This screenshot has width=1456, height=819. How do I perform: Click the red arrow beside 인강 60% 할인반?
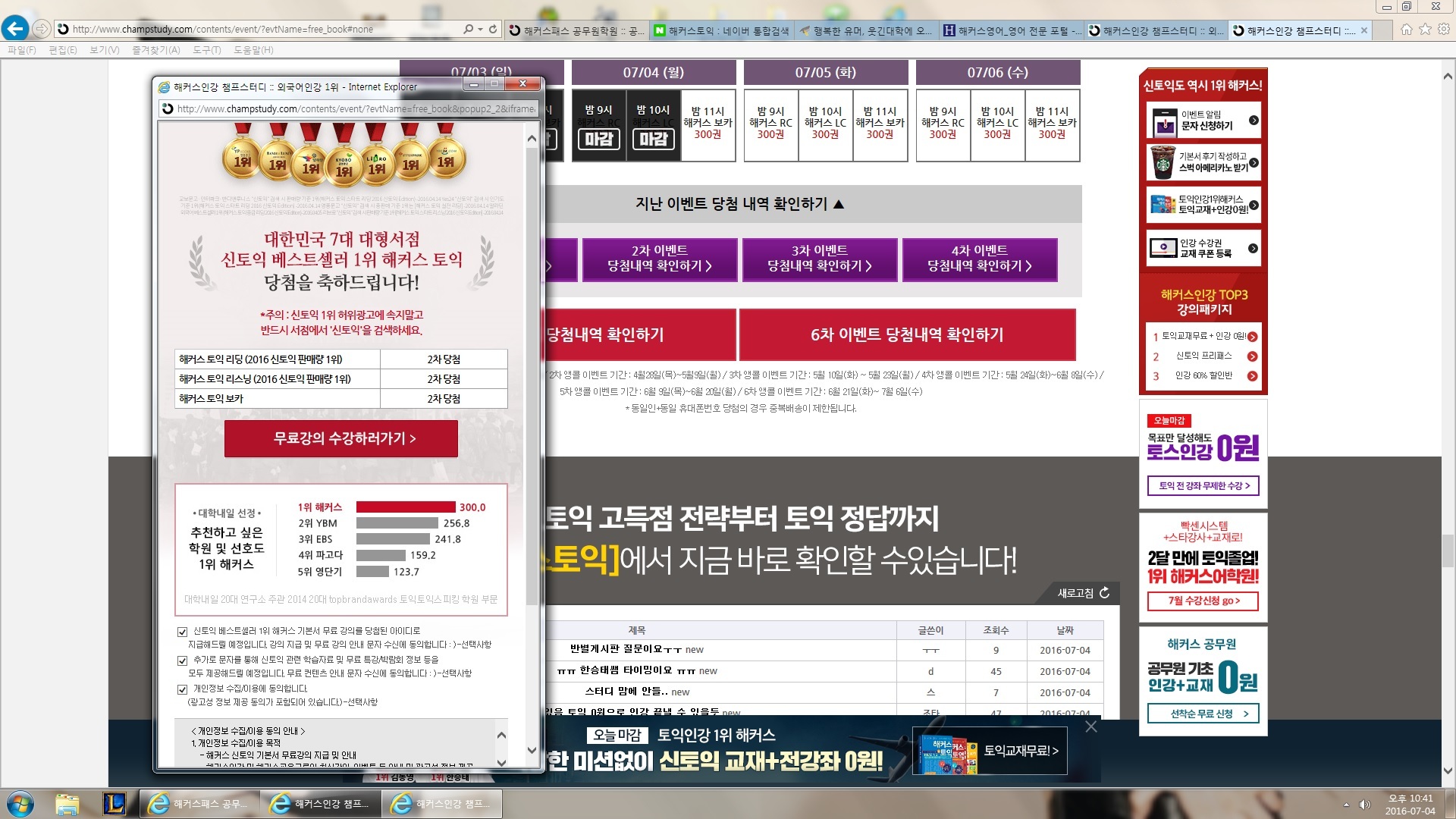pyautogui.click(x=1253, y=376)
